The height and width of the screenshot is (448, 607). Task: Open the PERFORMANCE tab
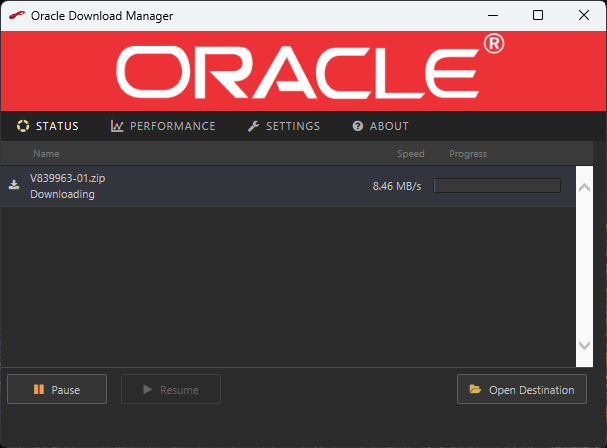163,126
